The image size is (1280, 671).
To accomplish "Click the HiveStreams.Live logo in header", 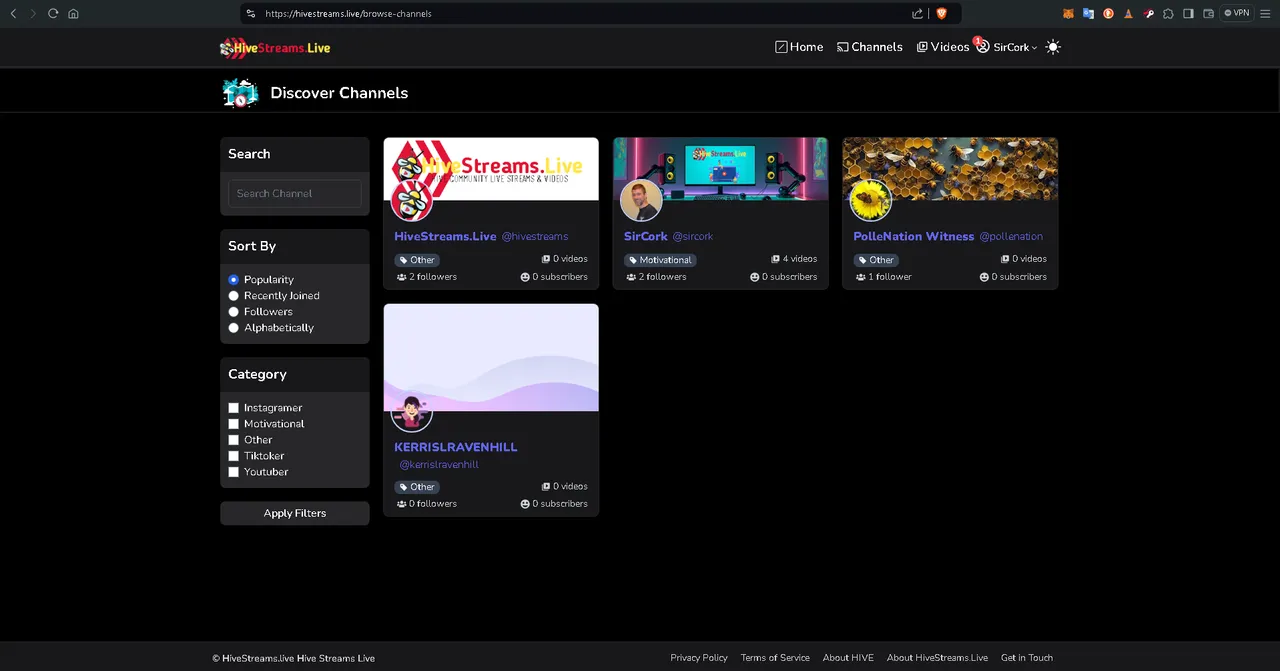I will pyautogui.click(x=275, y=47).
